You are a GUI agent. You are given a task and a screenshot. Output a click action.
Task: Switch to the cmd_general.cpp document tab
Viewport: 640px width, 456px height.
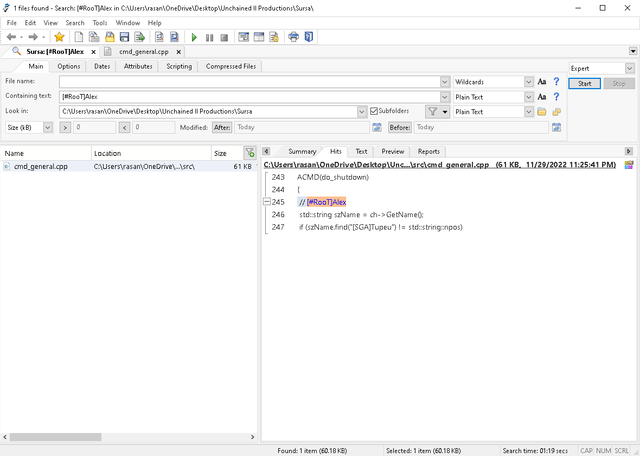coord(144,52)
